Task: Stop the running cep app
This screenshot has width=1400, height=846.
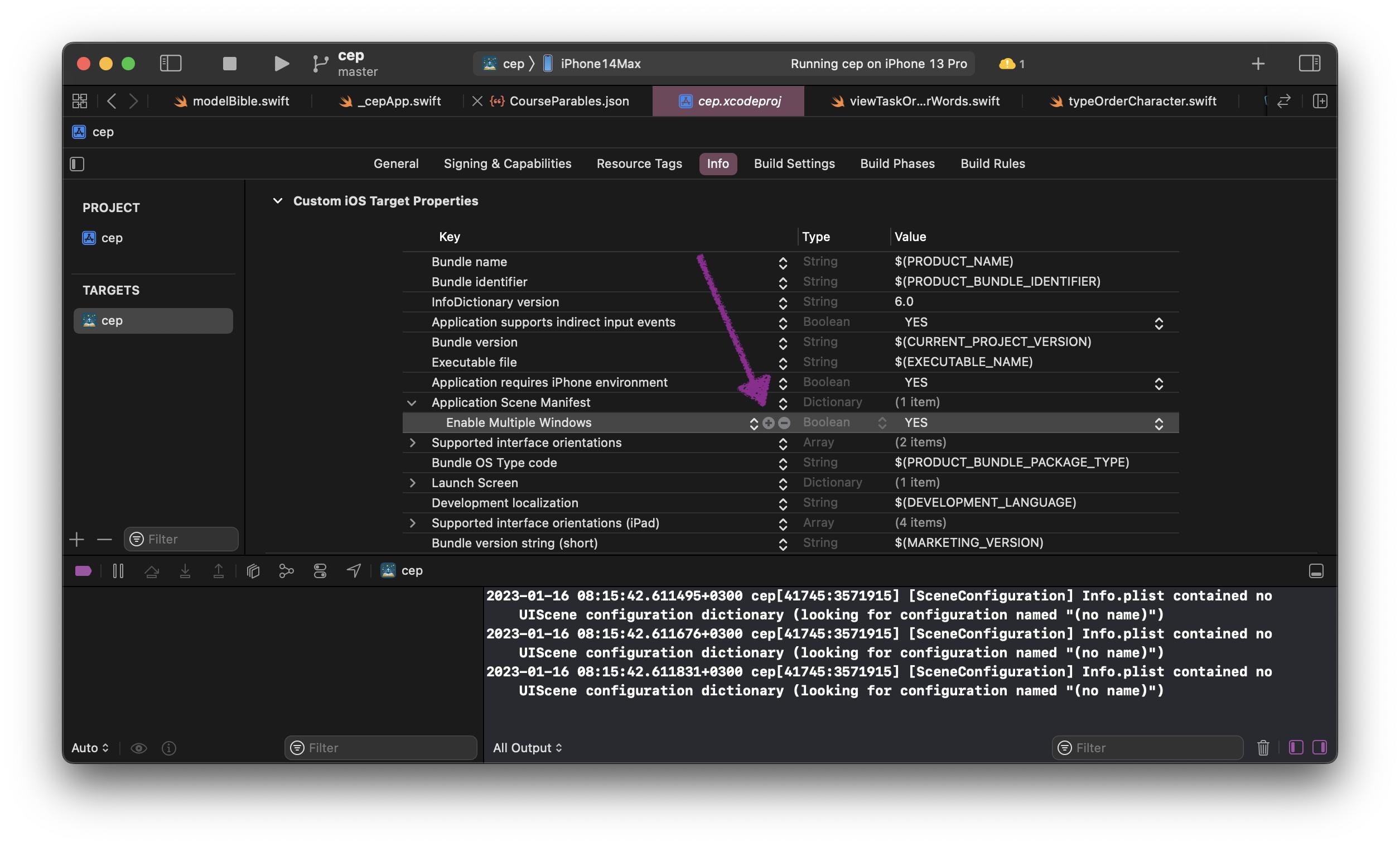Action: click(x=230, y=63)
